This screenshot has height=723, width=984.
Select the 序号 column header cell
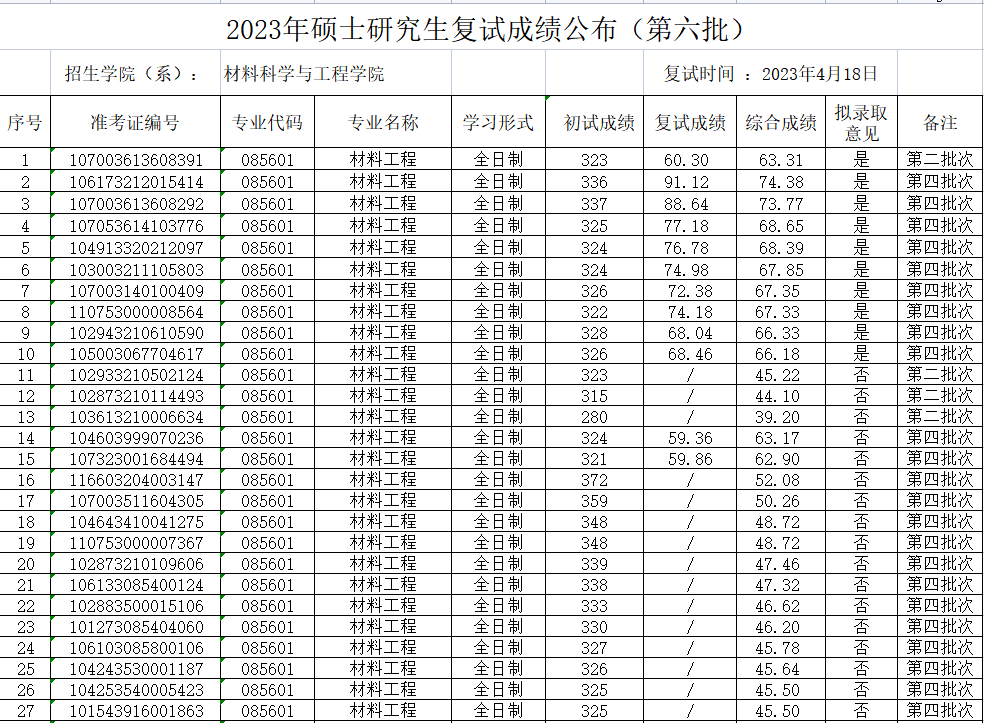coord(25,123)
